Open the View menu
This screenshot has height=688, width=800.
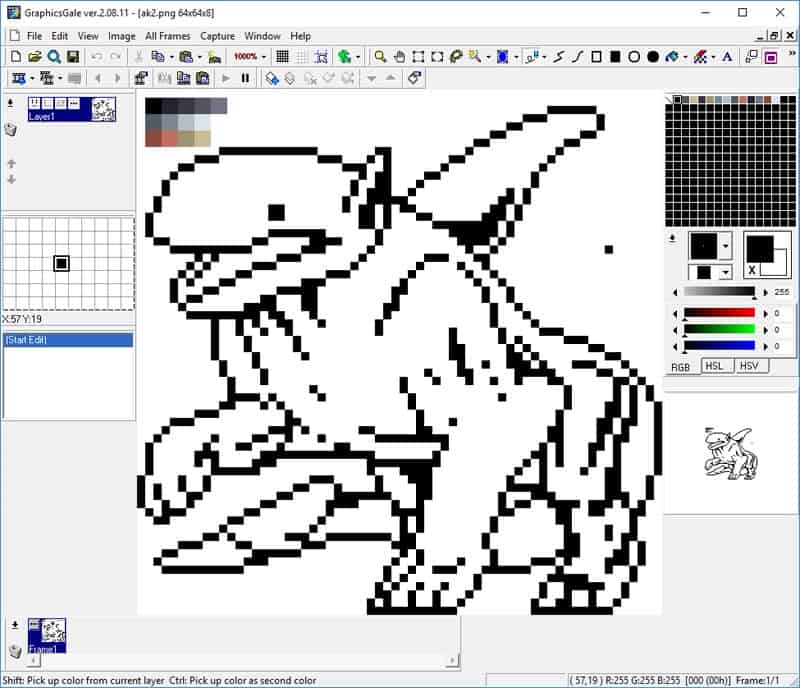pyautogui.click(x=88, y=36)
